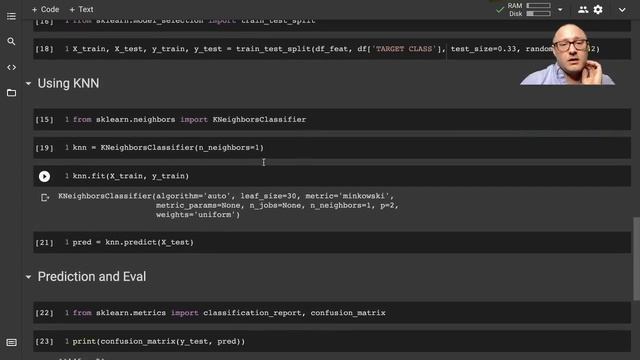The width and height of the screenshot is (640, 360).
Task: Open the code snippets icon
Action: [11, 67]
